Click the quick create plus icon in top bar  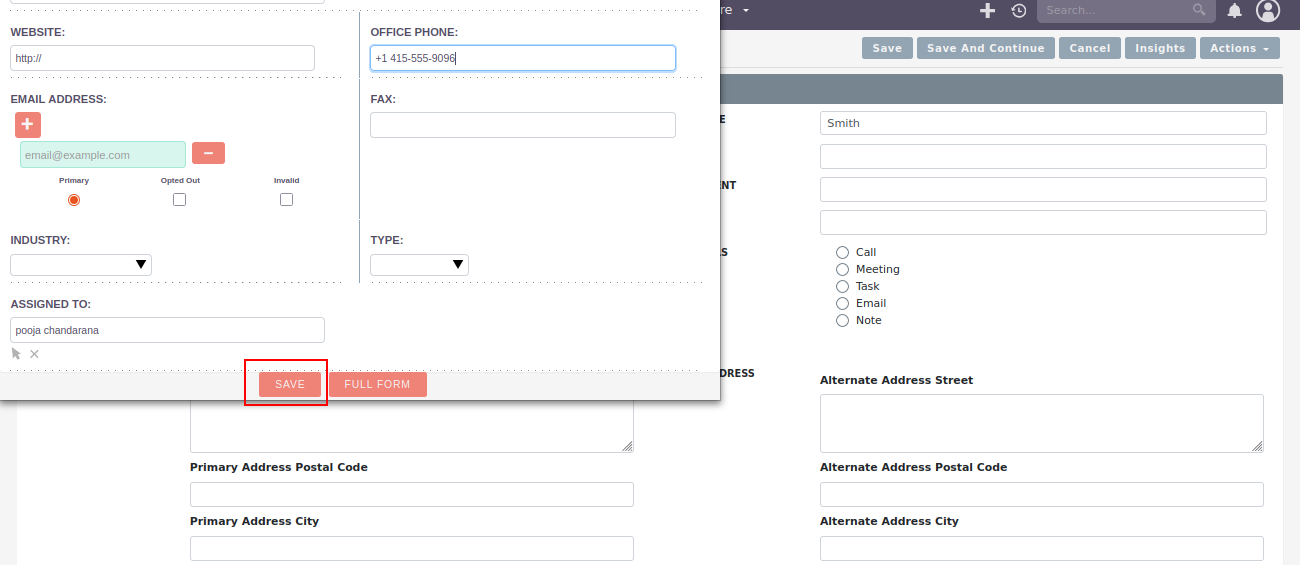[x=987, y=11]
